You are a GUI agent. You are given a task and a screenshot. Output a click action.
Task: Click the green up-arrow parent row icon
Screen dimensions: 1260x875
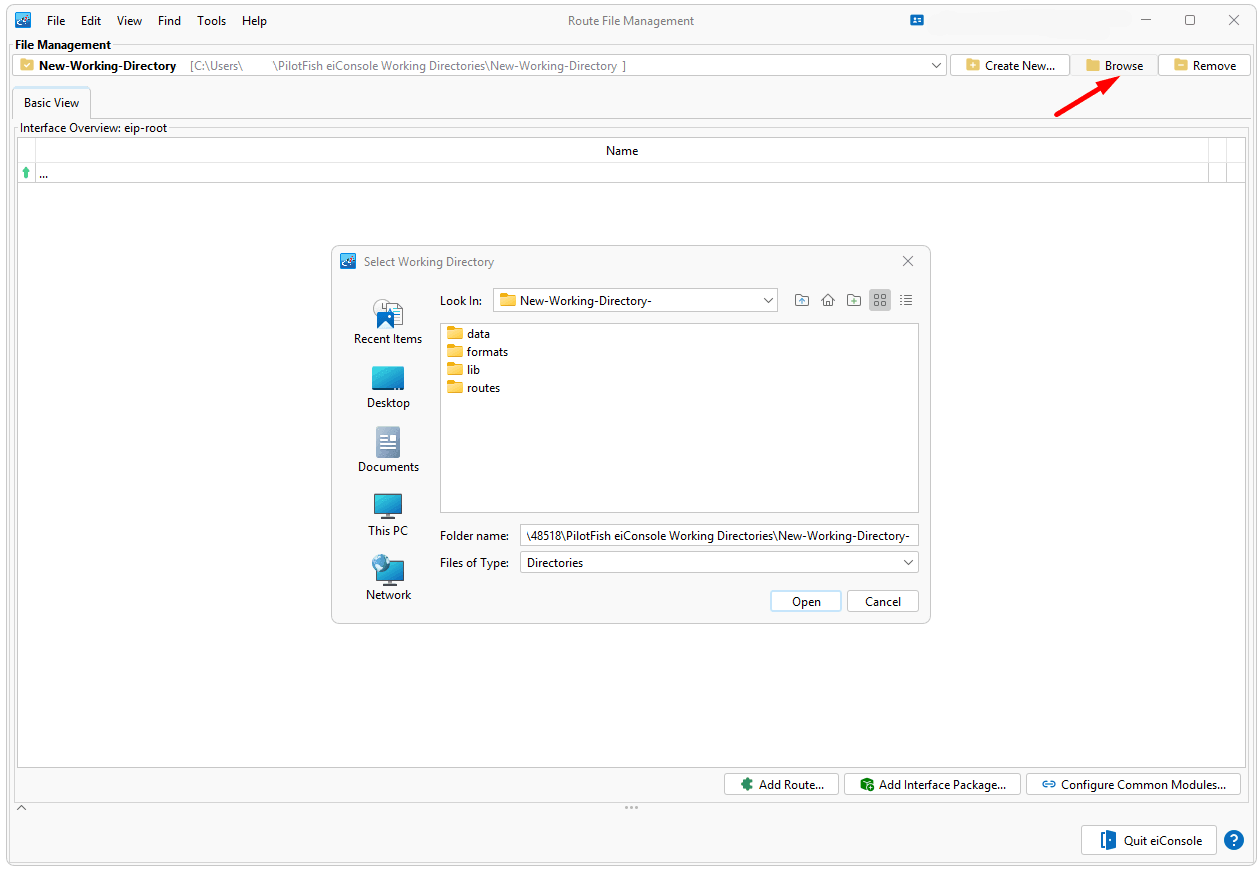pyautogui.click(x=26, y=173)
